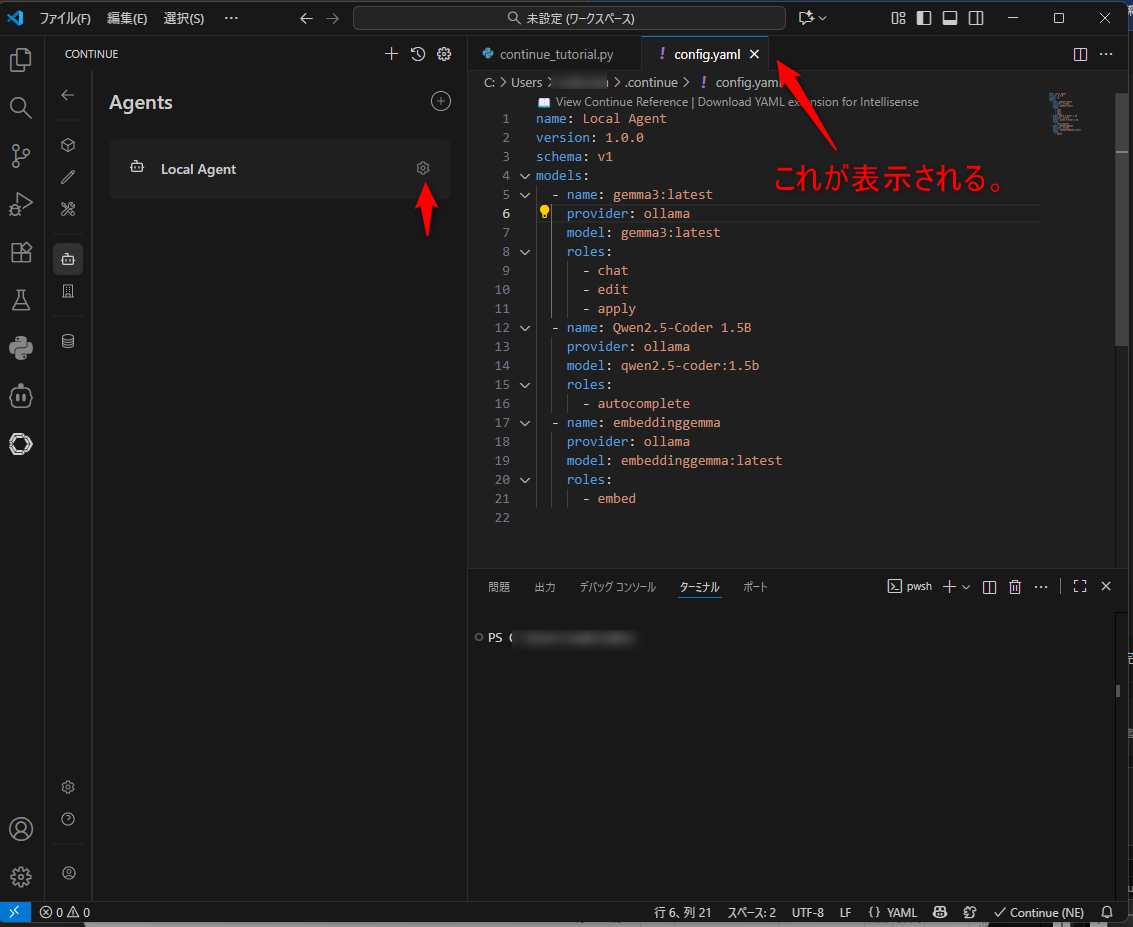Switch to continue_tutorial.py tab
Screen dimensions: 1133x927
pos(555,54)
